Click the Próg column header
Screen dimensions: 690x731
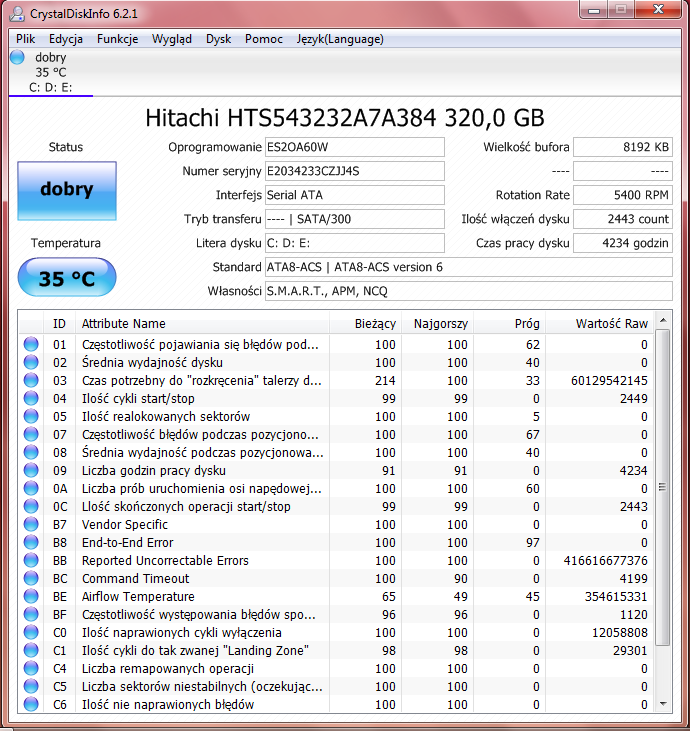509,324
